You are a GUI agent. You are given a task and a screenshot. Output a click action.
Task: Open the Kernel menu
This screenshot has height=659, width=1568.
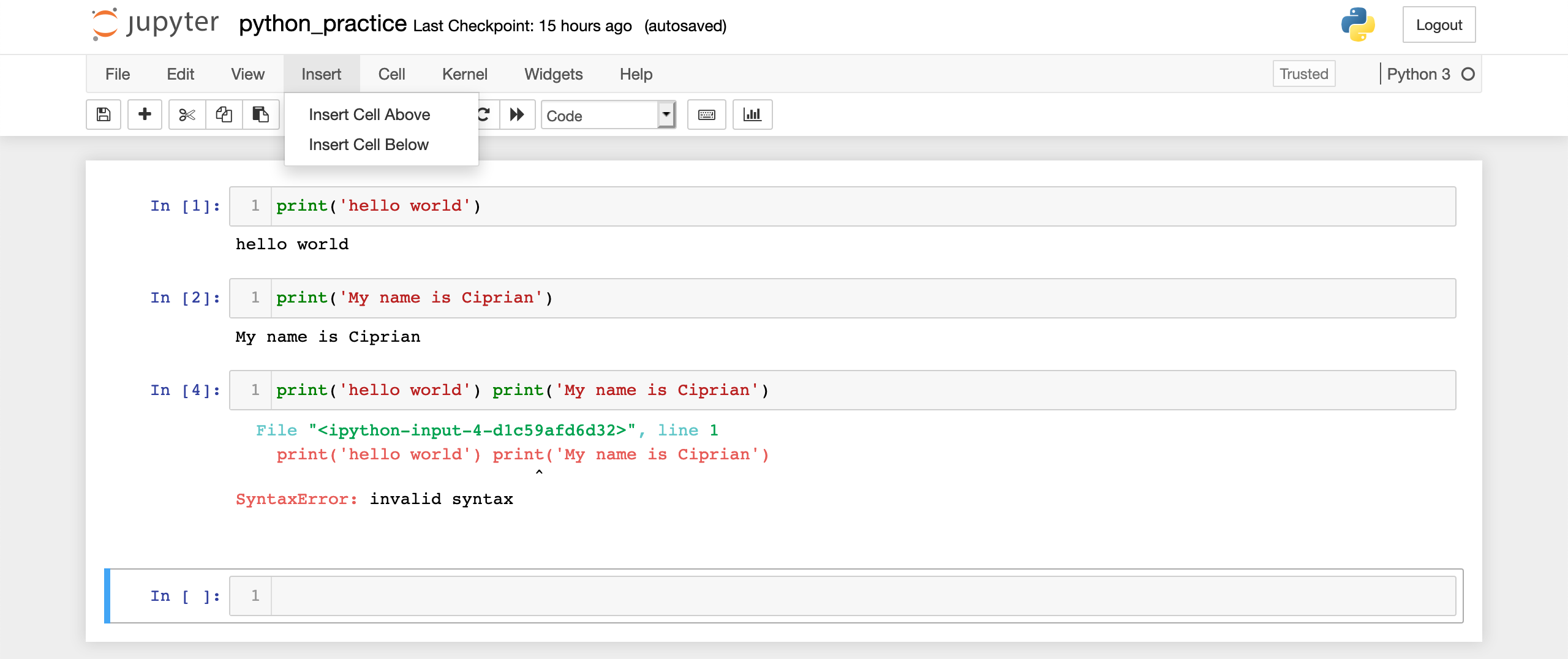click(465, 73)
